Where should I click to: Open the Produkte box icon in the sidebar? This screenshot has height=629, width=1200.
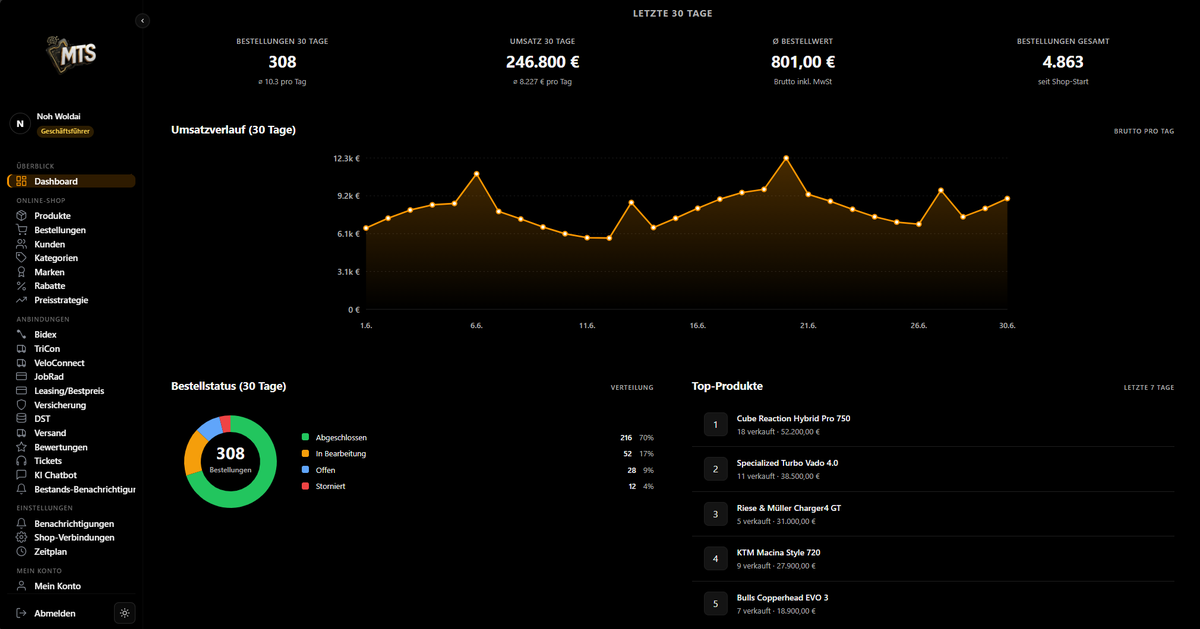[22, 216]
